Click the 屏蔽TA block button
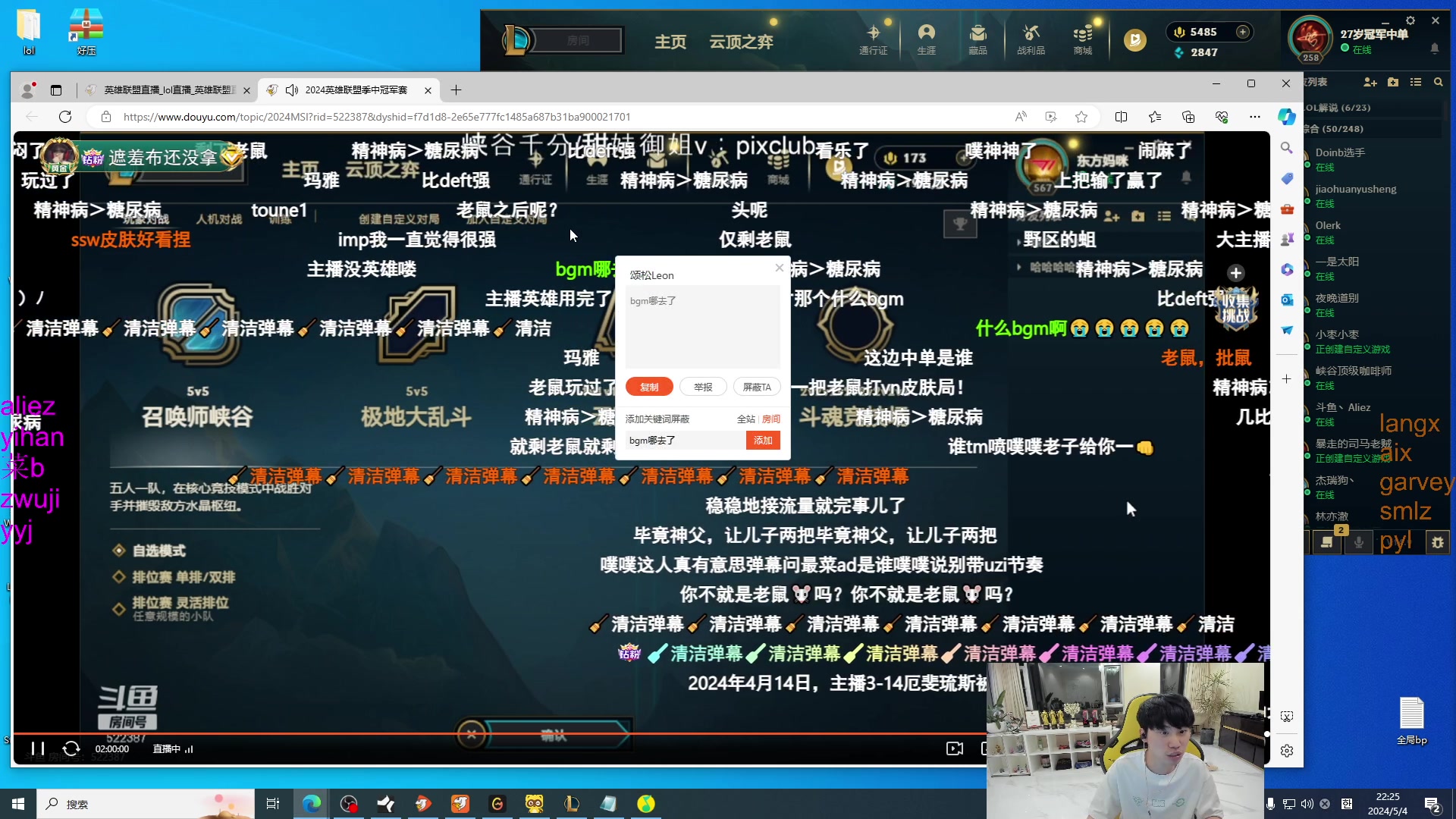The image size is (1456, 819). tap(757, 387)
